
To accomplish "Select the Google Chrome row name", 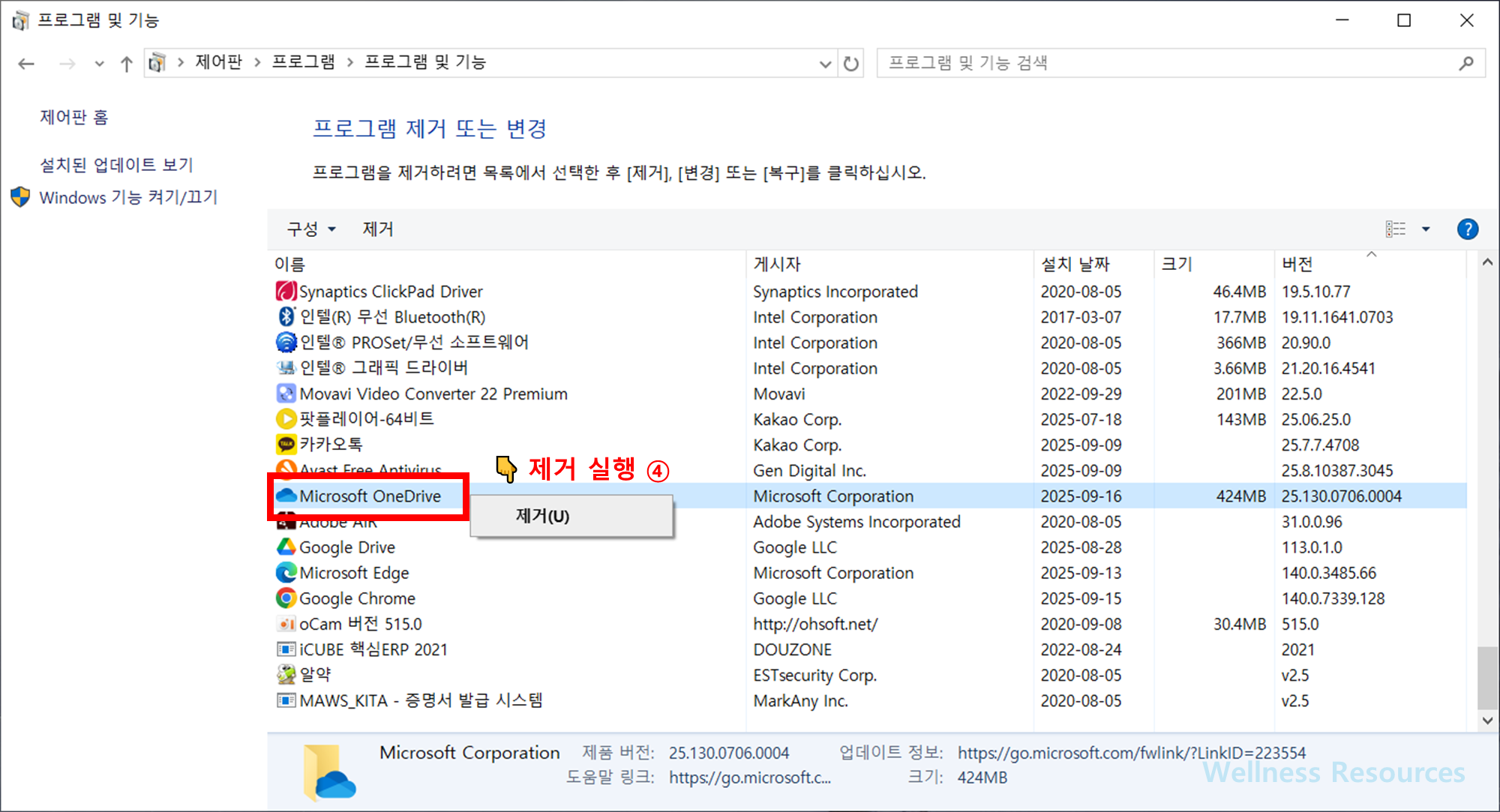I will pos(357,598).
